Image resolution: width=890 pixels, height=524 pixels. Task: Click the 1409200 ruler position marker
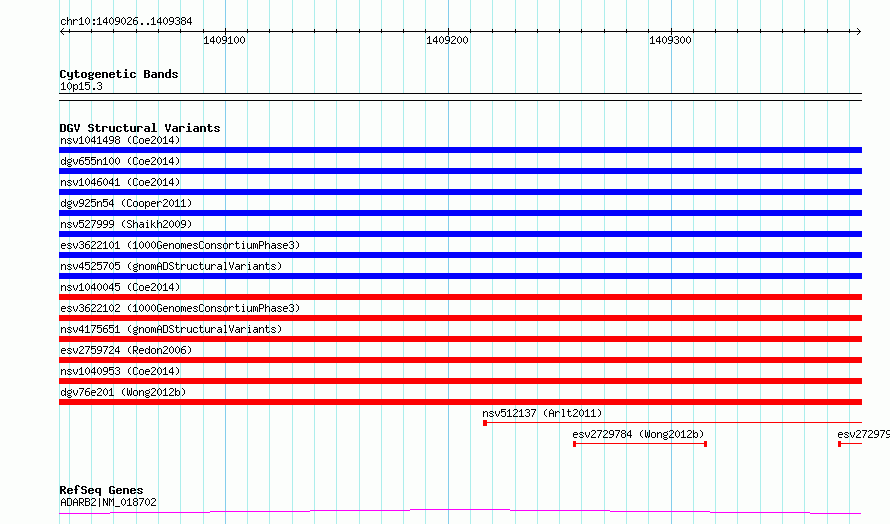[447, 40]
